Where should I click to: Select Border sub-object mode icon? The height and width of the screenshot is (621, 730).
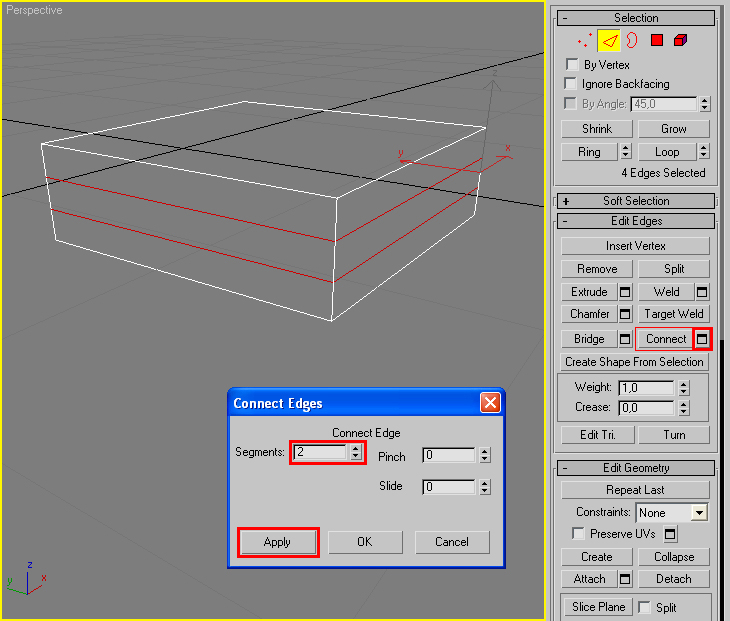tap(632, 40)
